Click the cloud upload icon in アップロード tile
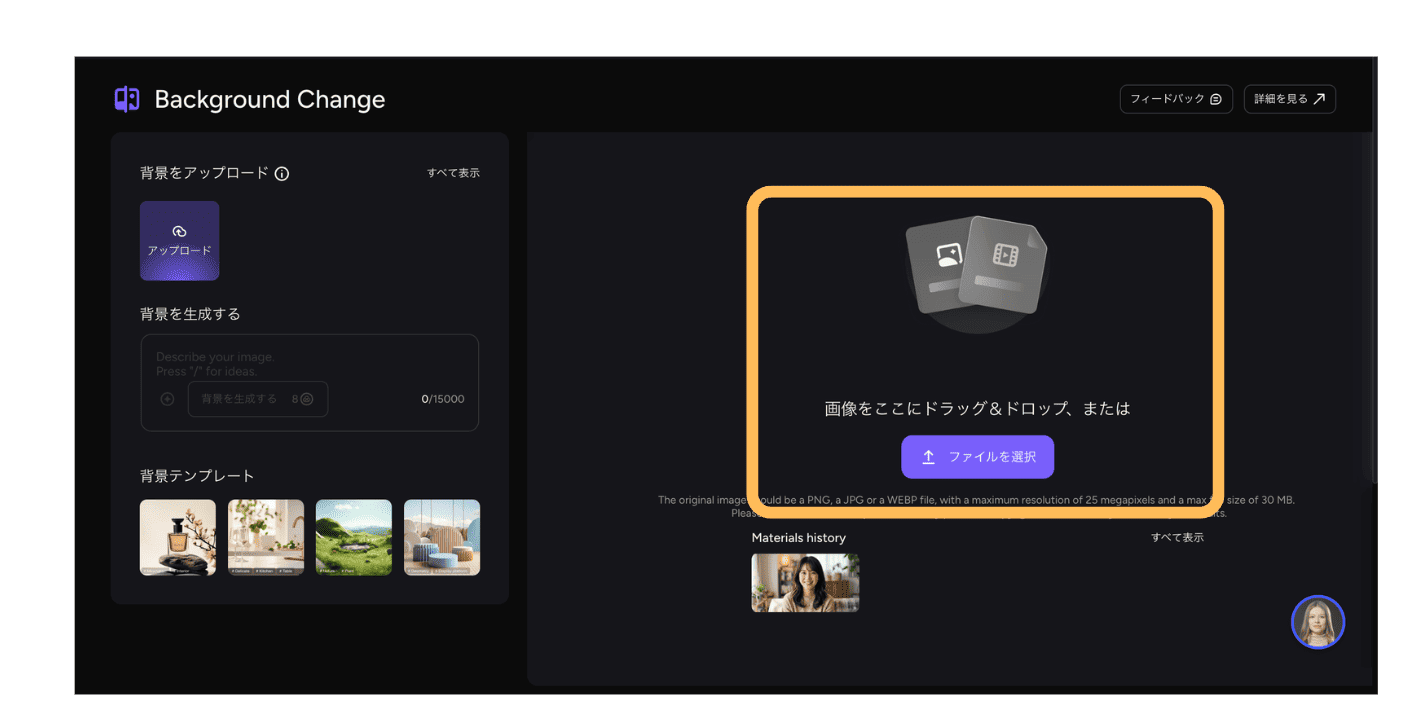 (179, 232)
